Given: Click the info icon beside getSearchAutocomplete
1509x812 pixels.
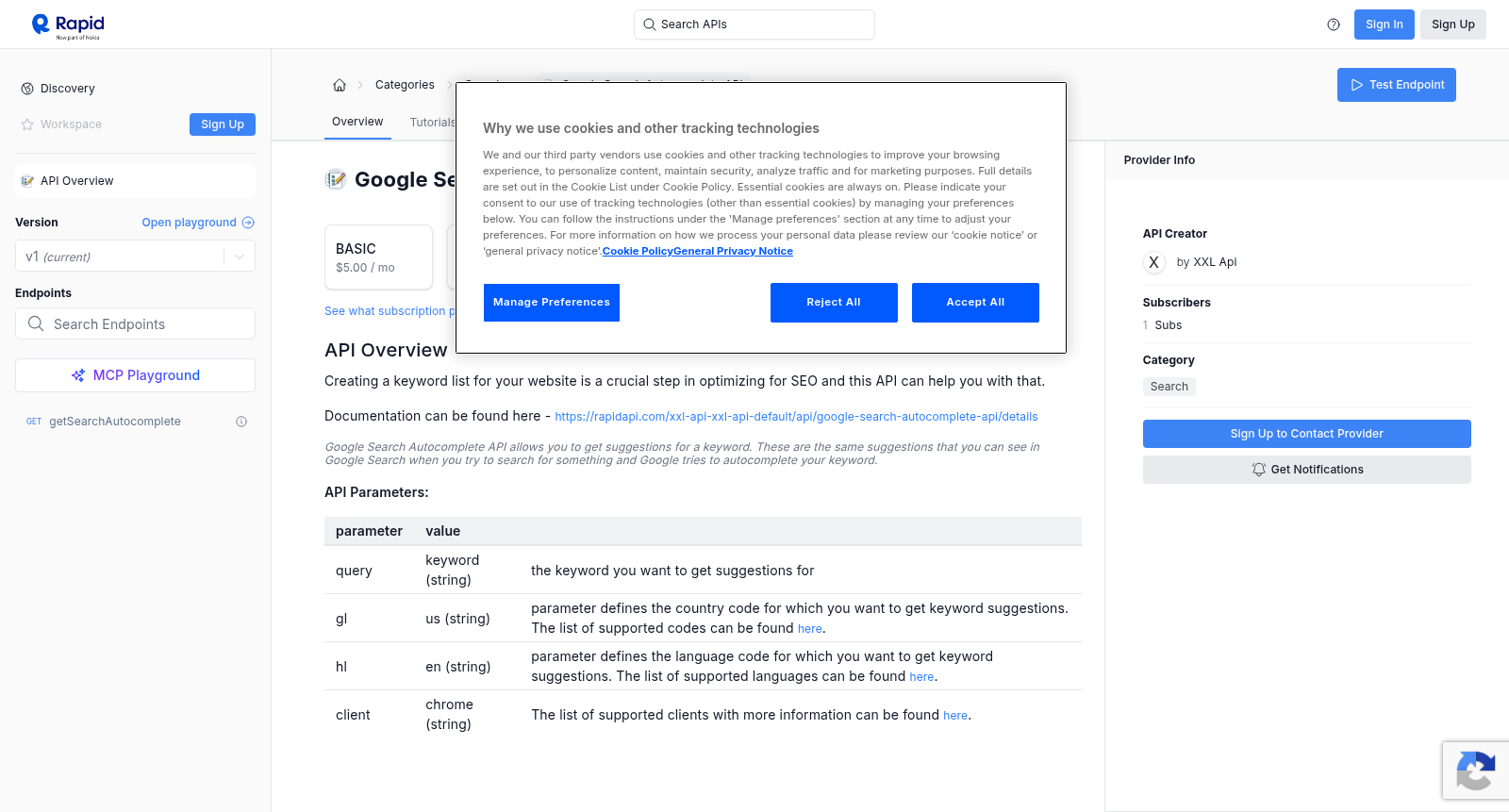Looking at the screenshot, I should pos(241,422).
